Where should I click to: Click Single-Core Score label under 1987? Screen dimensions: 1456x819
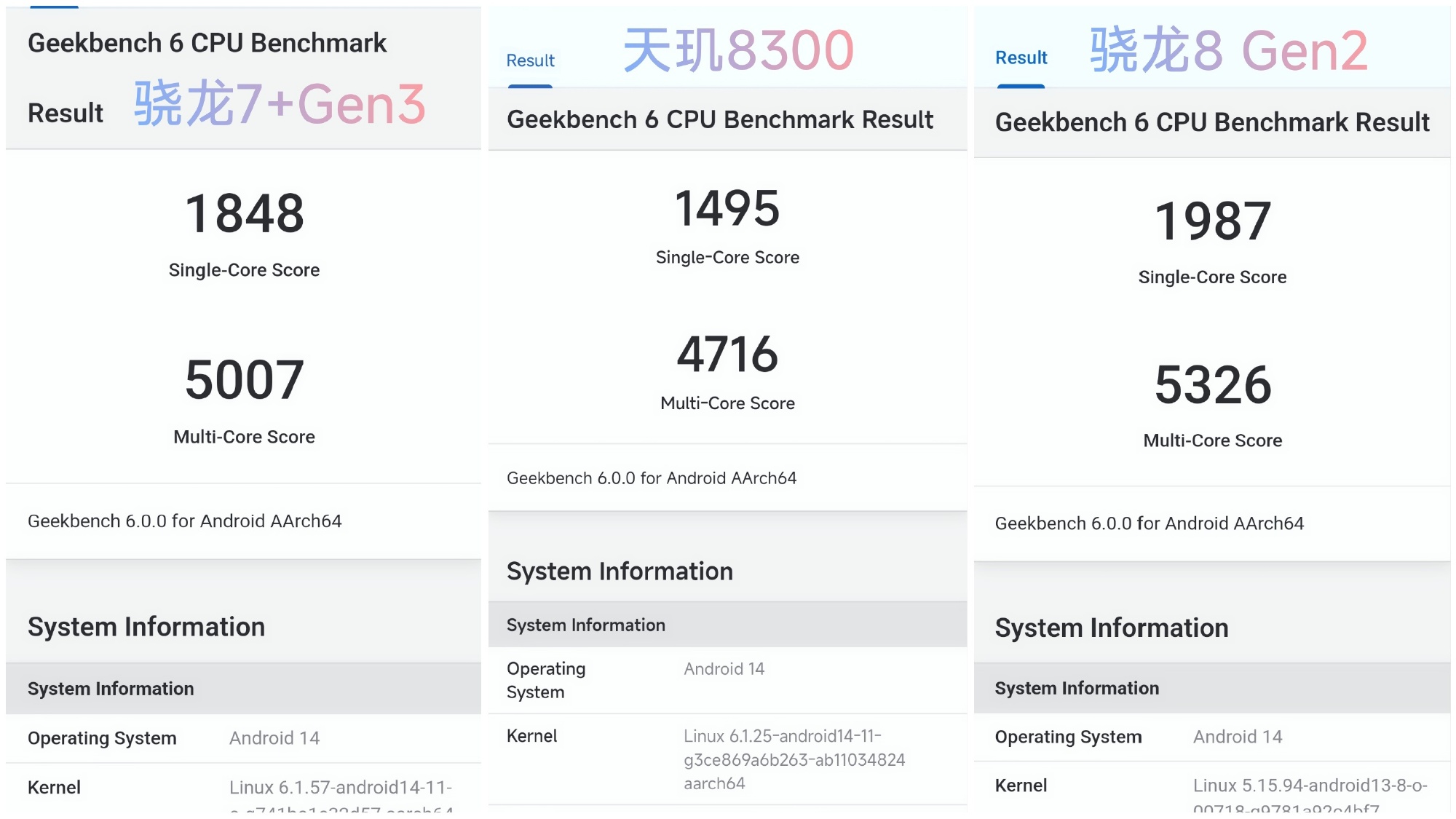click(1212, 277)
